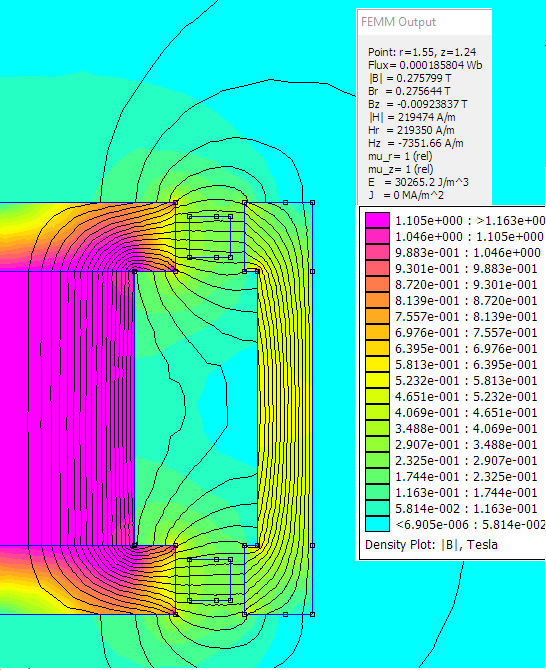Select the |B| = 0.275799 T line
Viewport: 546px width, 670px height.
coord(410,78)
